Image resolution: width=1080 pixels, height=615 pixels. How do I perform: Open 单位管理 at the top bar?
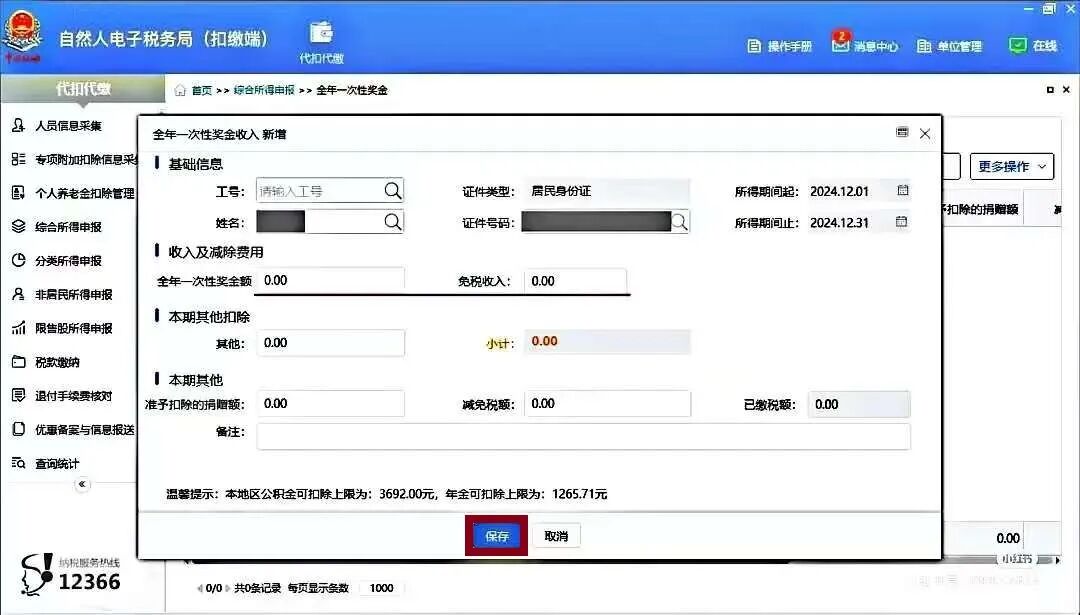click(x=950, y=45)
